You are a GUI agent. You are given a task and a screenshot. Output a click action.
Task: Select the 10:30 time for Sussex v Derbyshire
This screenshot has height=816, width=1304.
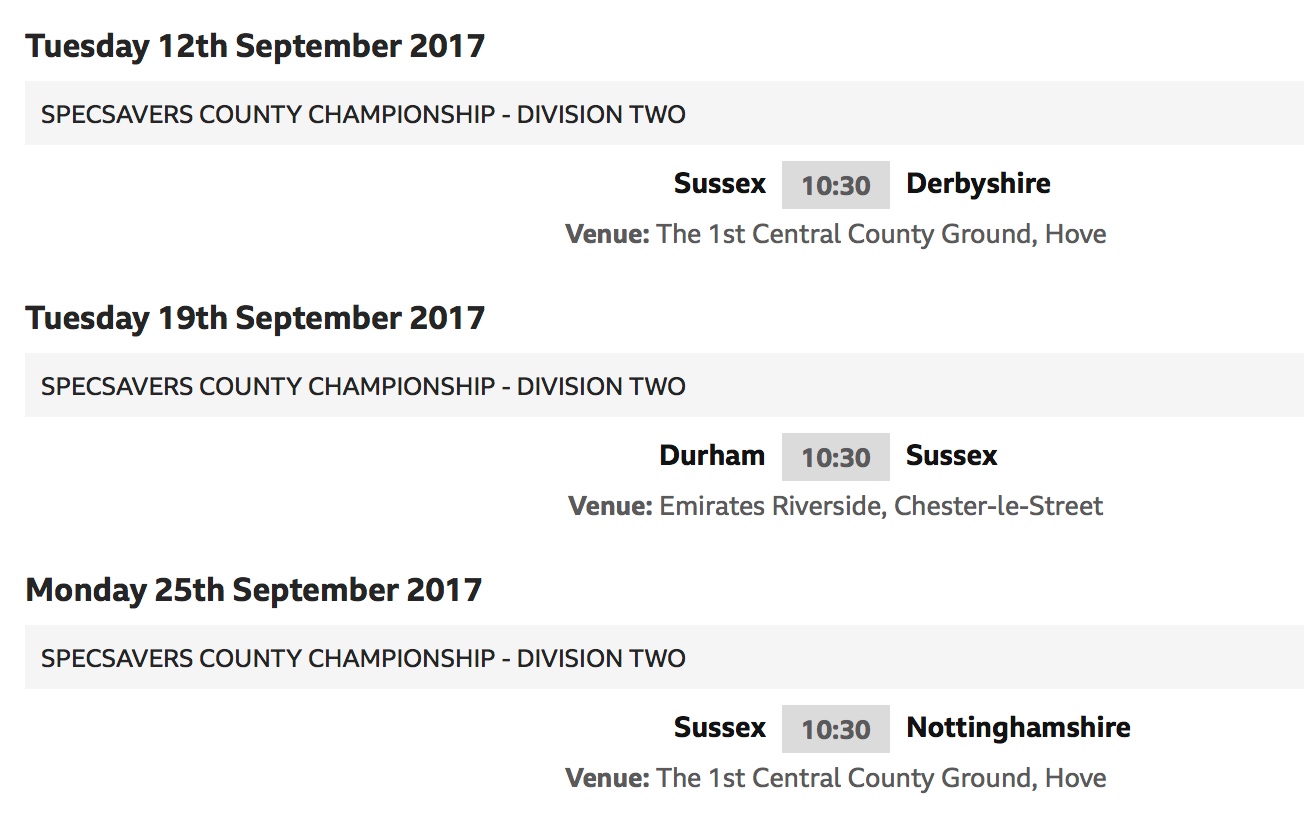(x=835, y=185)
